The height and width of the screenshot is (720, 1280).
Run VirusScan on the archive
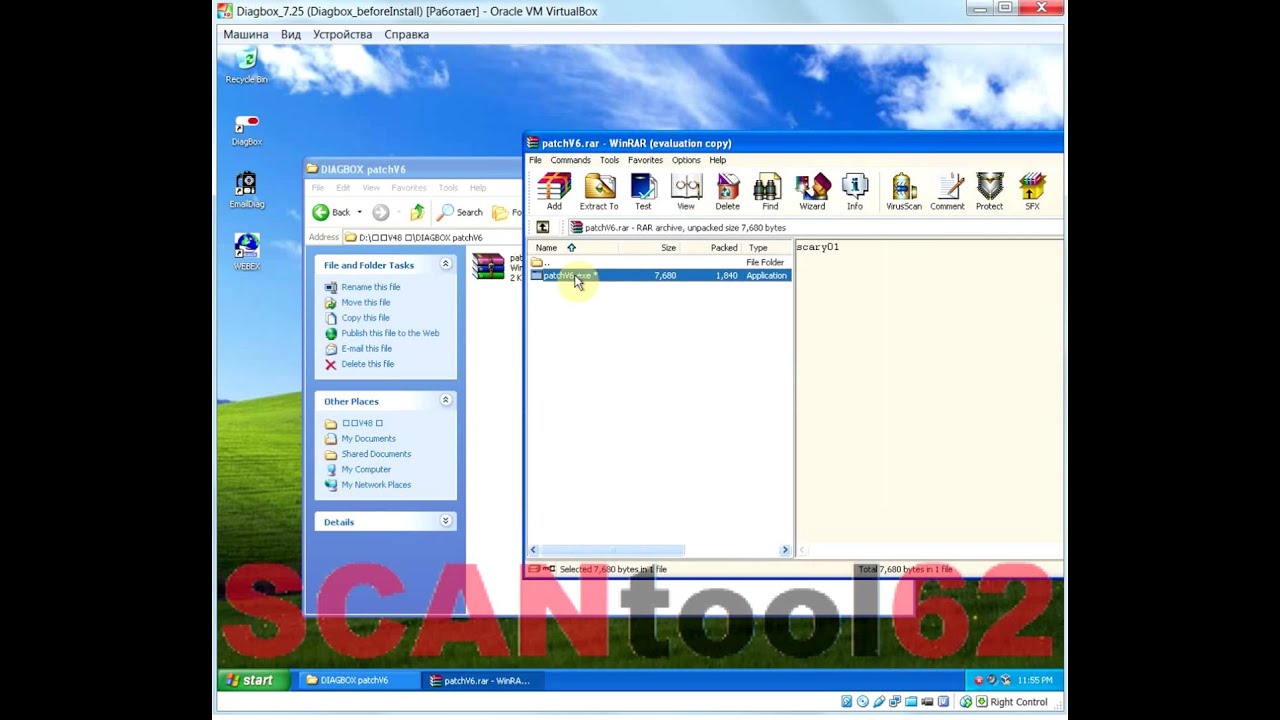[x=903, y=191]
